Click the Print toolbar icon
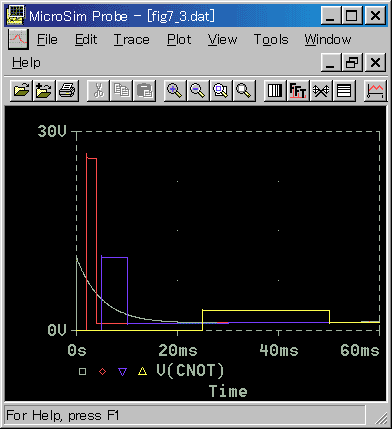This screenshot has width=392, height=429. click(x=68, y=90)
